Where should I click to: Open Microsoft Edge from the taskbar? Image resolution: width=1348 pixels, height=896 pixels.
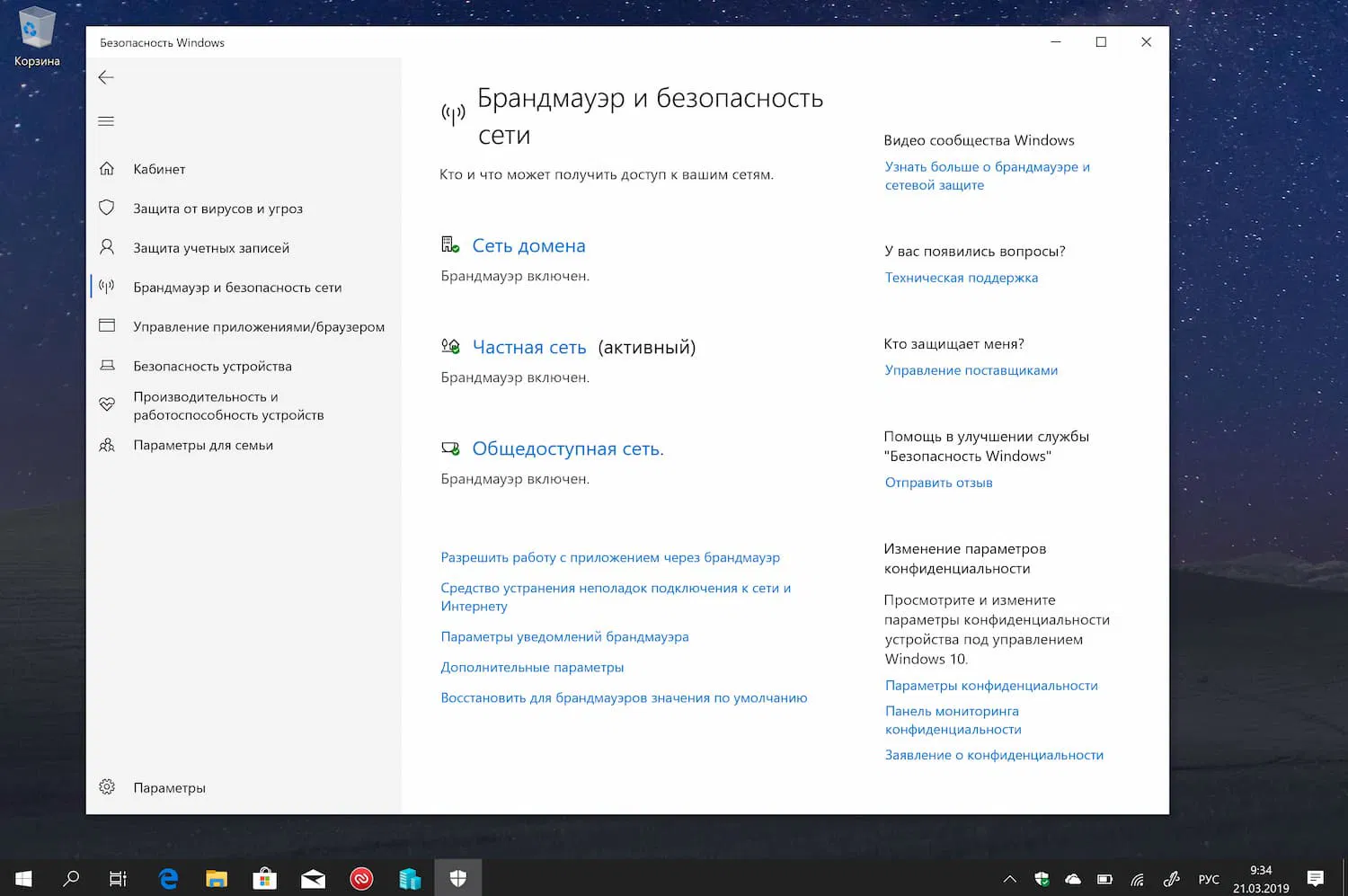168,878
